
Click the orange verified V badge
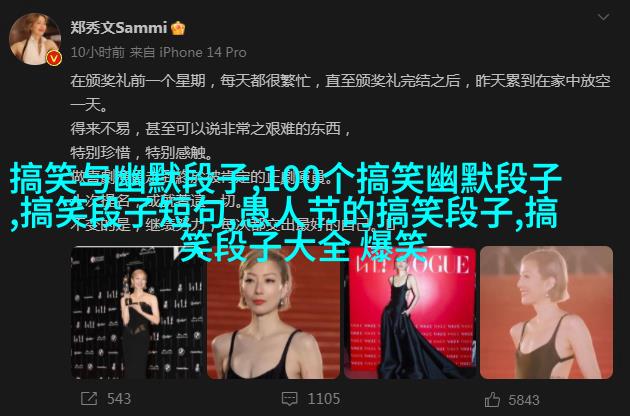click(x=54, y=59)
